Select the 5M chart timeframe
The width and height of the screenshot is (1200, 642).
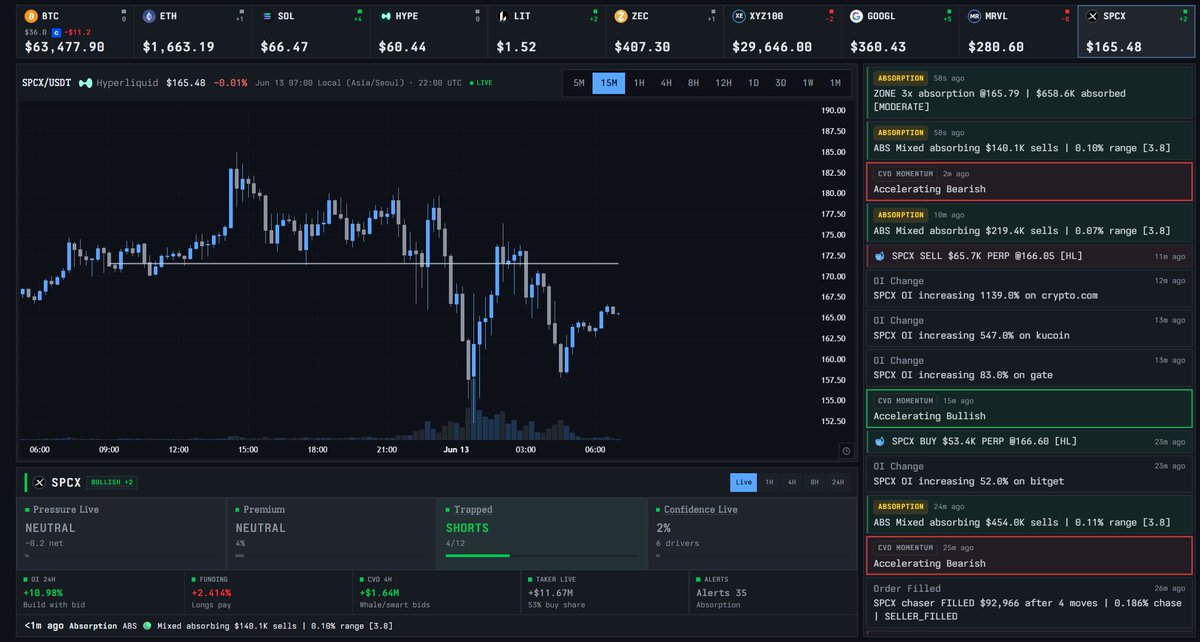click(x=578, y=83)
